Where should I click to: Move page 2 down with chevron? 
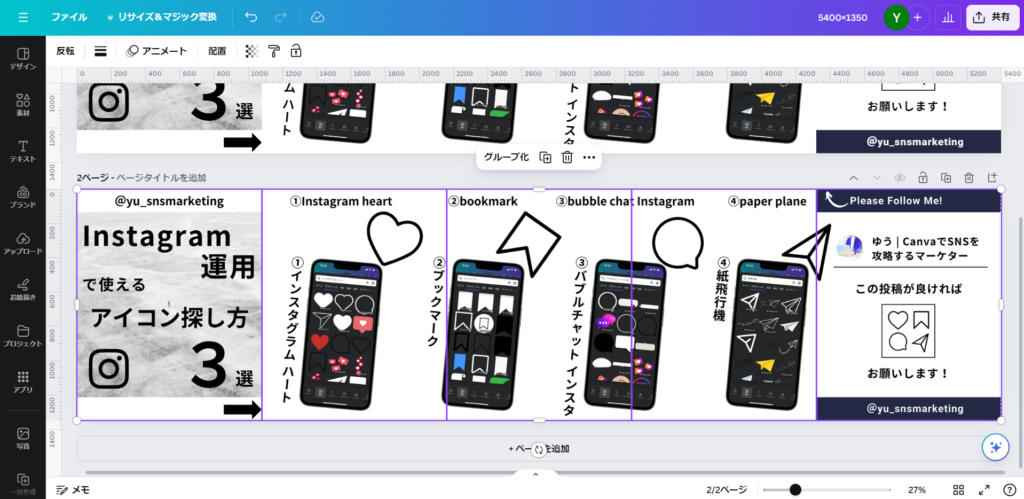tap(877, 178)
